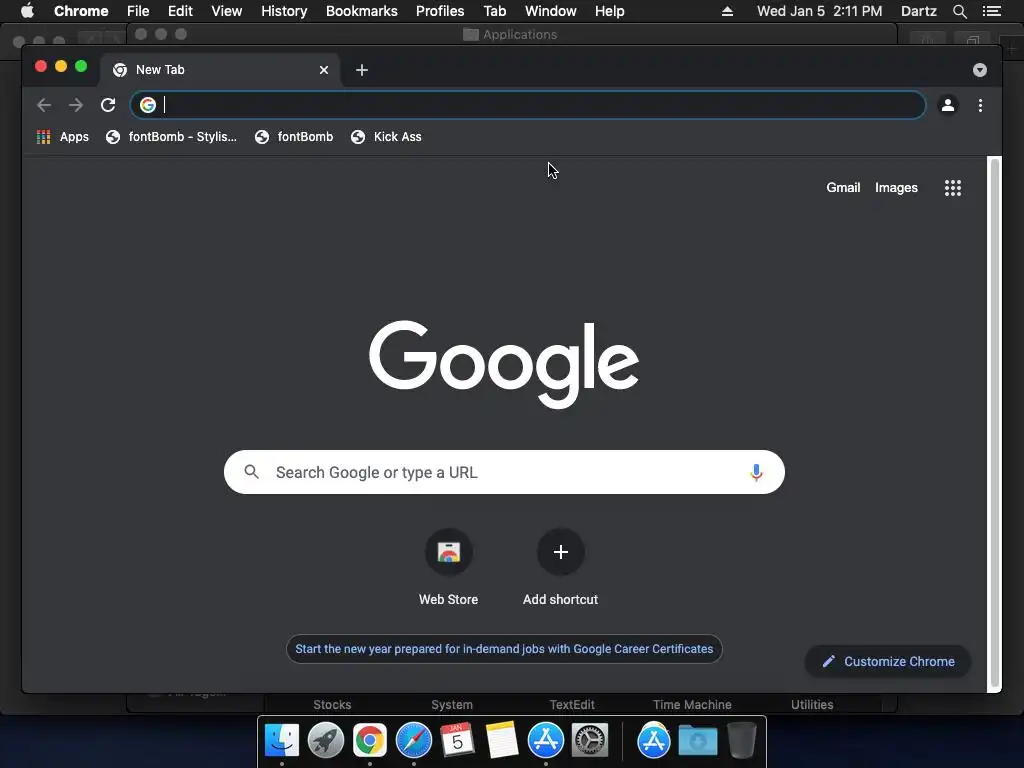This screenshot has width=1024, height=768.
Task: Open the Profiles menu
Action: tap(440, 11)
